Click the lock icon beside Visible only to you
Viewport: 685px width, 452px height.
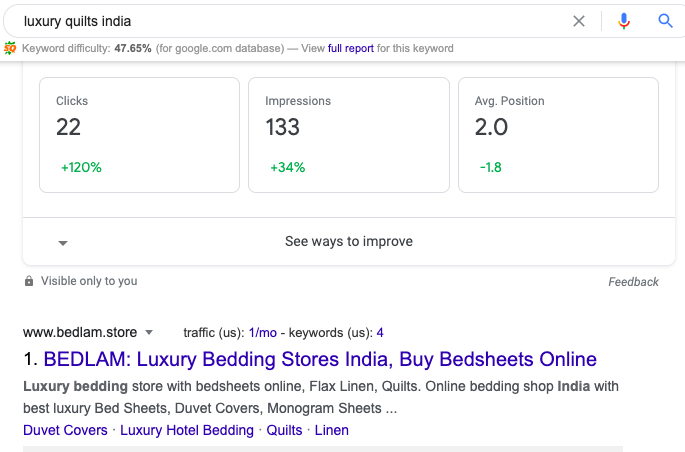[x=29, y=281]
